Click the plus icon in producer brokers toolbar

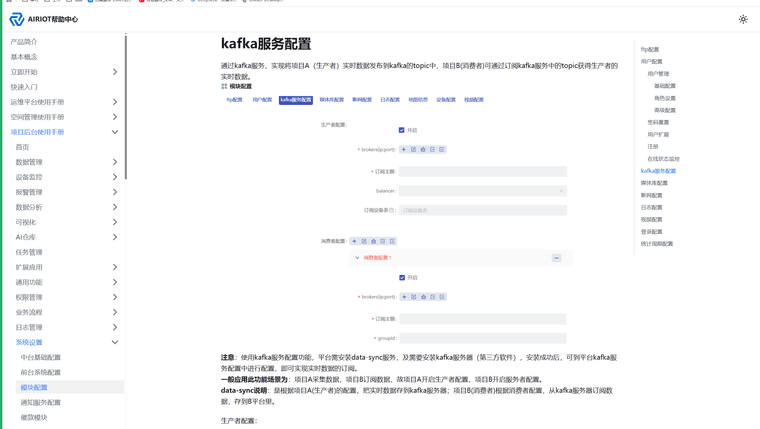[x=404, y=150]
